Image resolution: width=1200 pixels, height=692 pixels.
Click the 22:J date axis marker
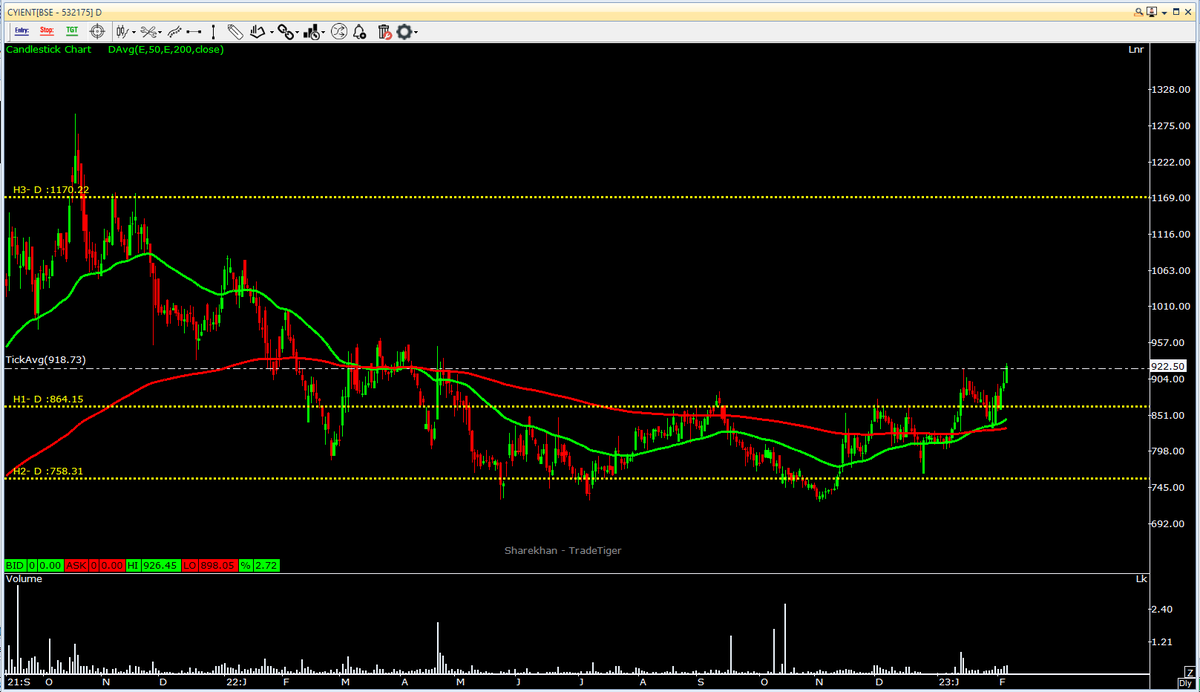(x=237, y=681)
